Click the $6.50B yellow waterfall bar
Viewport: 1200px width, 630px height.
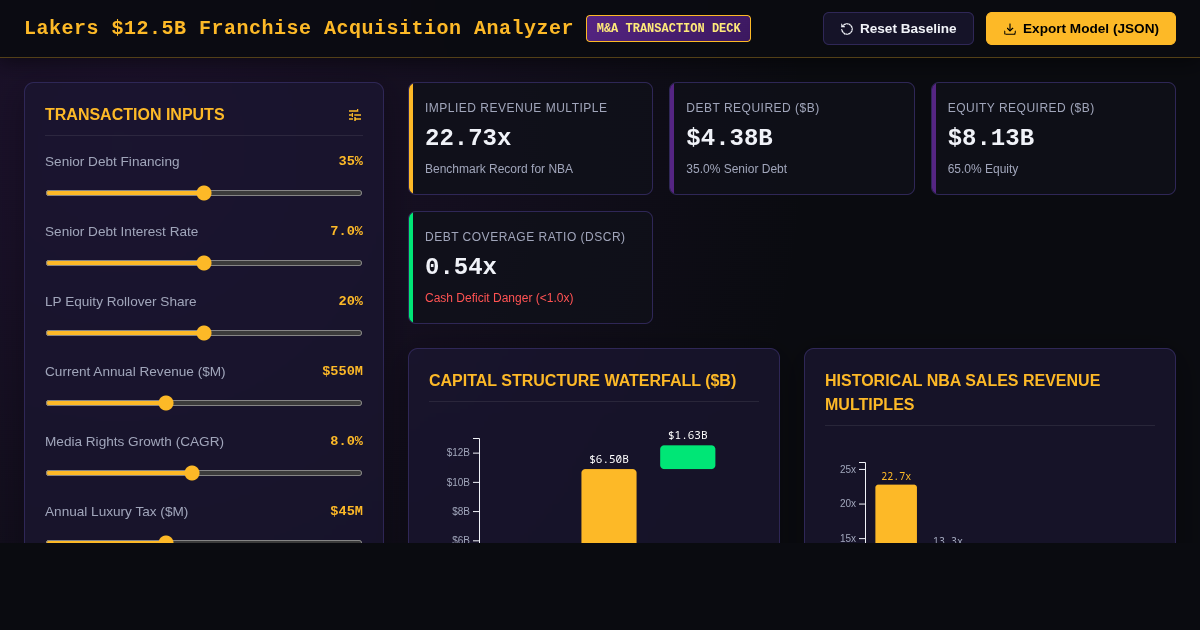(609, 506)
